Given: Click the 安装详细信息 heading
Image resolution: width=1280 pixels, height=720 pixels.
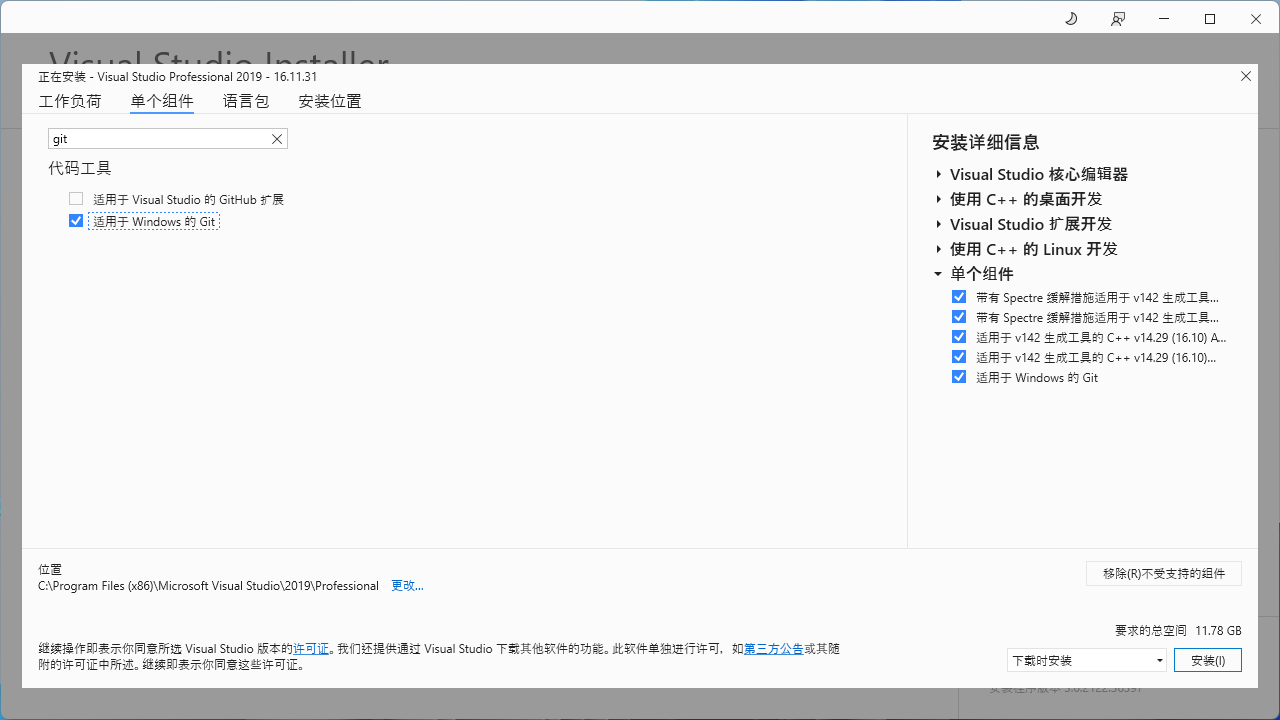Looking at the screenshot, I should pyautogui.click(x=986, y=142).
